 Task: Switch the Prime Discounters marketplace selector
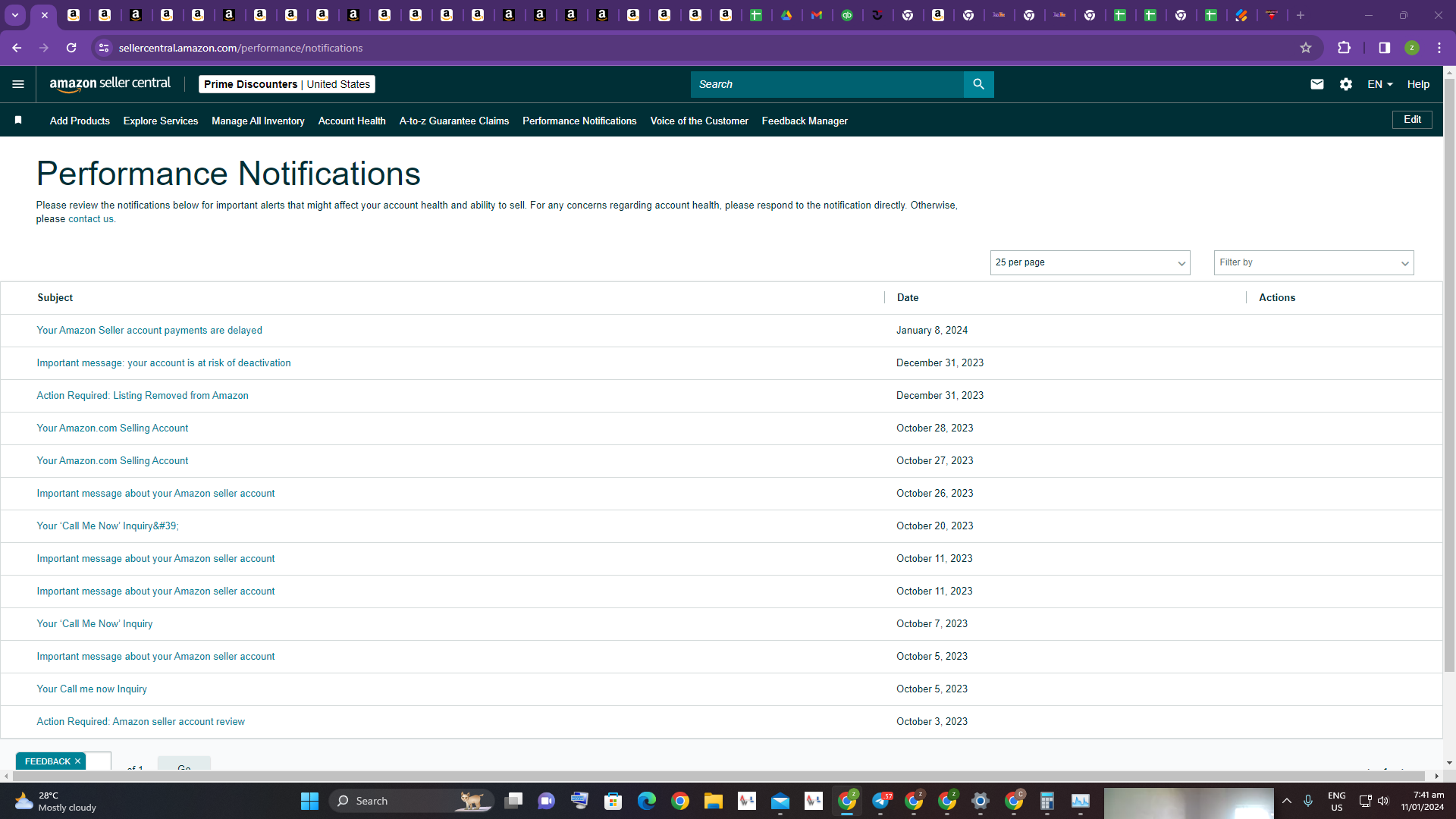(x=287, y=84)
